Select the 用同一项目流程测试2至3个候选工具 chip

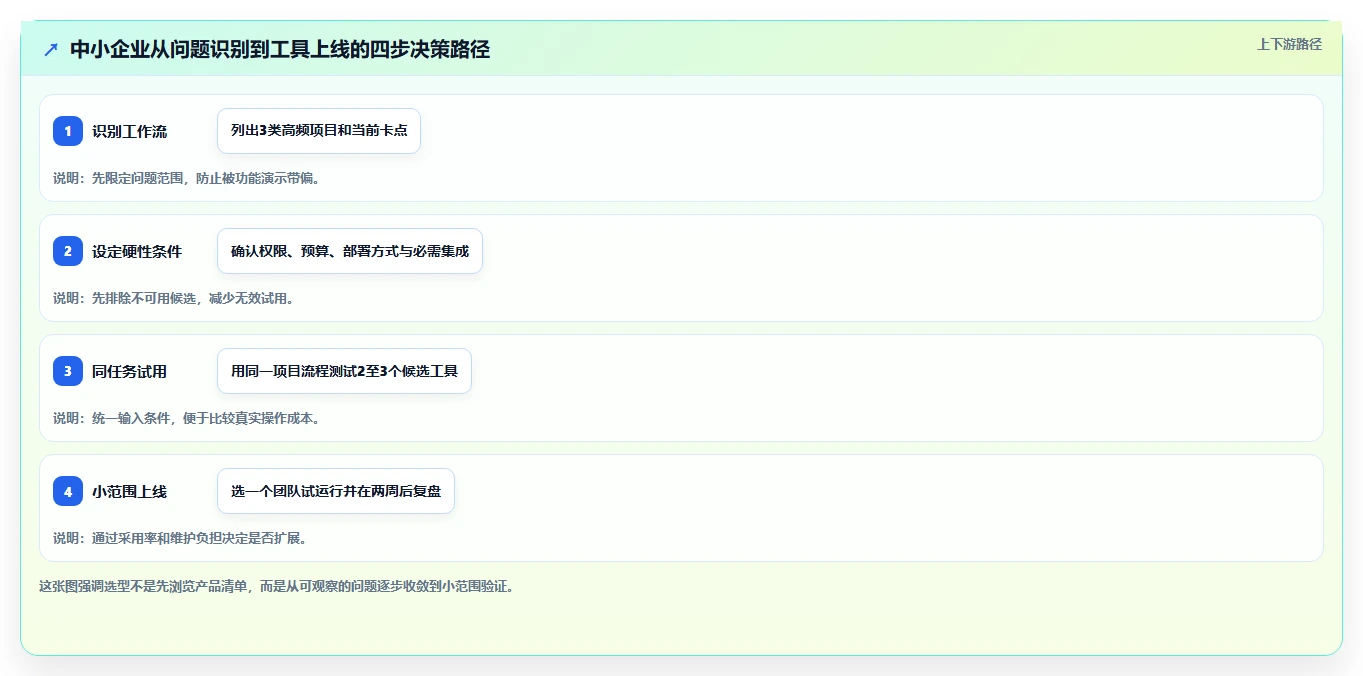[344, 371]
